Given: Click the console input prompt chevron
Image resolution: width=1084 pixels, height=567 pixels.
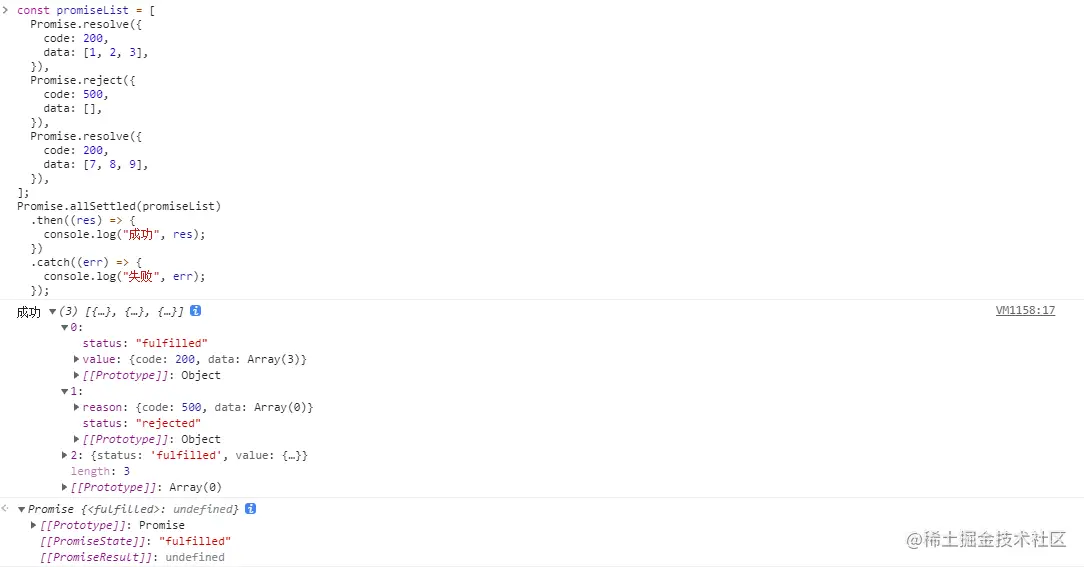Looking at the screenshot, I should click(x=6, y=10).
